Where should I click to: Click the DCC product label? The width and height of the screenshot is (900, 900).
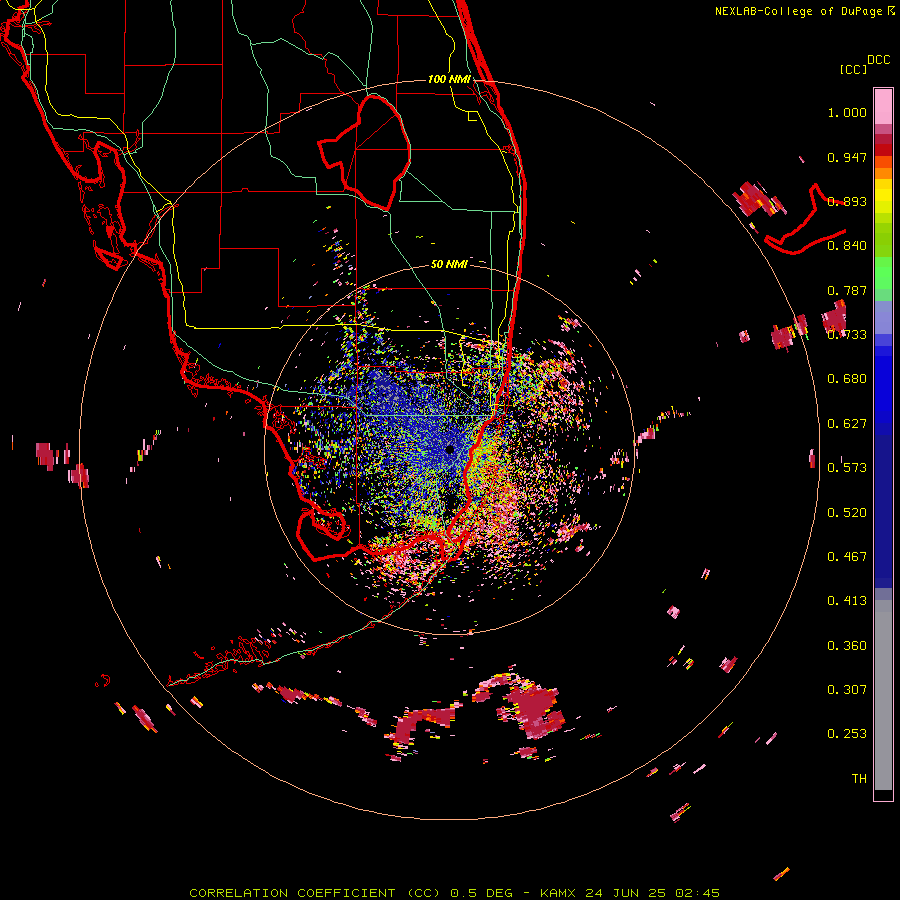879,60
